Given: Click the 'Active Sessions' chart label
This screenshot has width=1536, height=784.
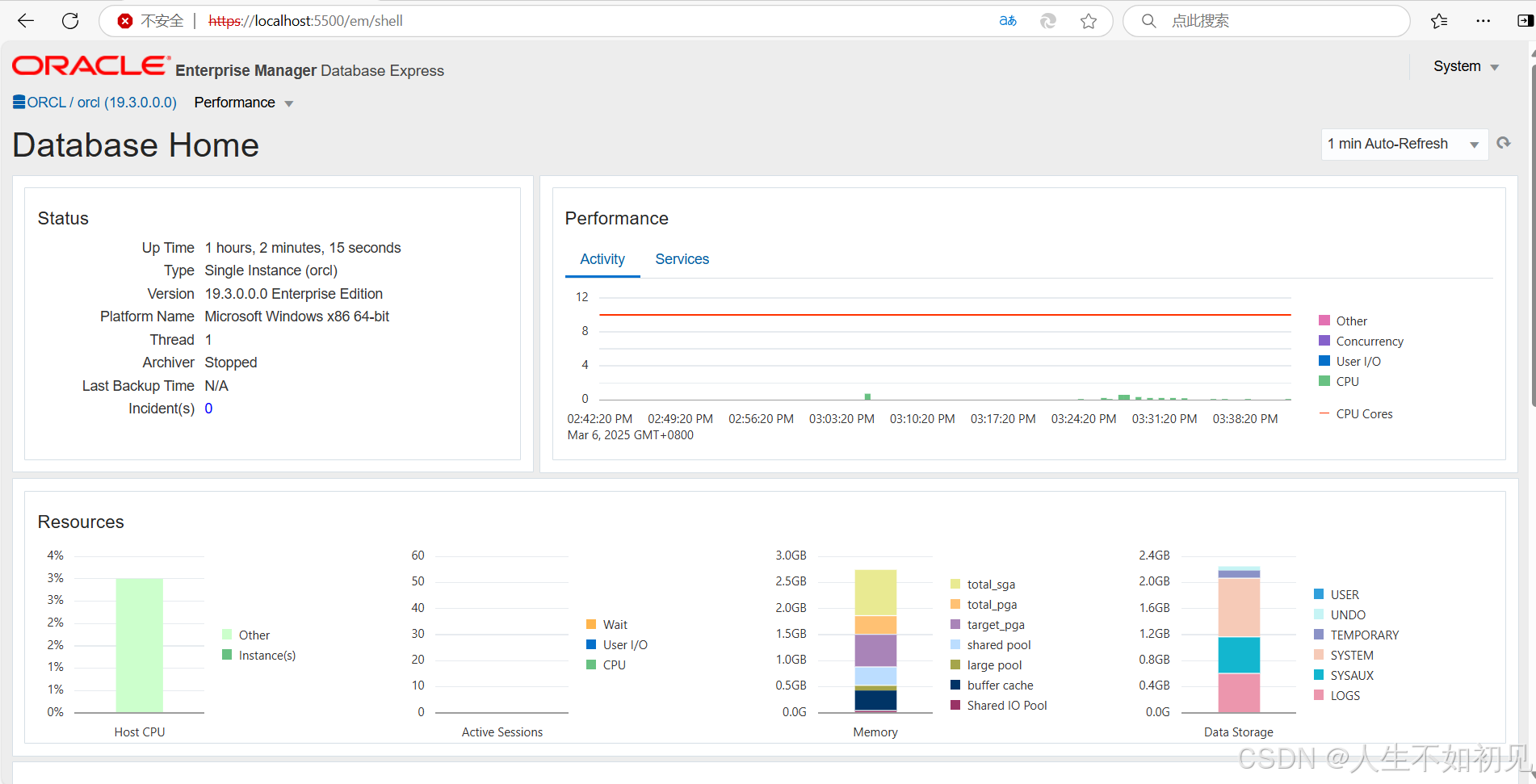Looking at the screenshot, I should pyautogui.click(x=502, y=732).
